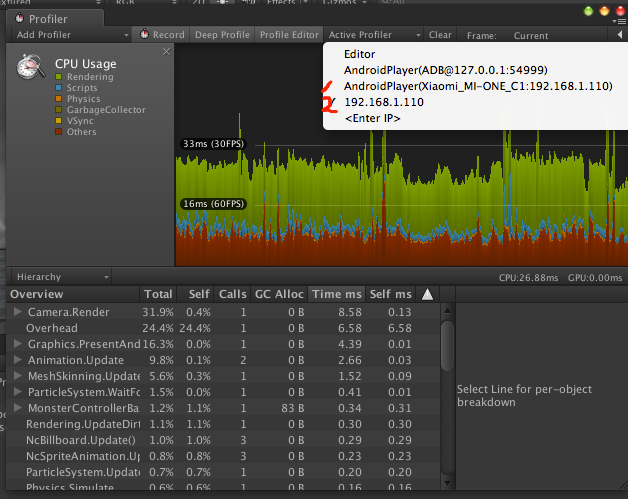This screenshot has width=628, height=499.
Task: Click the 33ms (30FPS) graph label
Action: (x=213, y=144)
